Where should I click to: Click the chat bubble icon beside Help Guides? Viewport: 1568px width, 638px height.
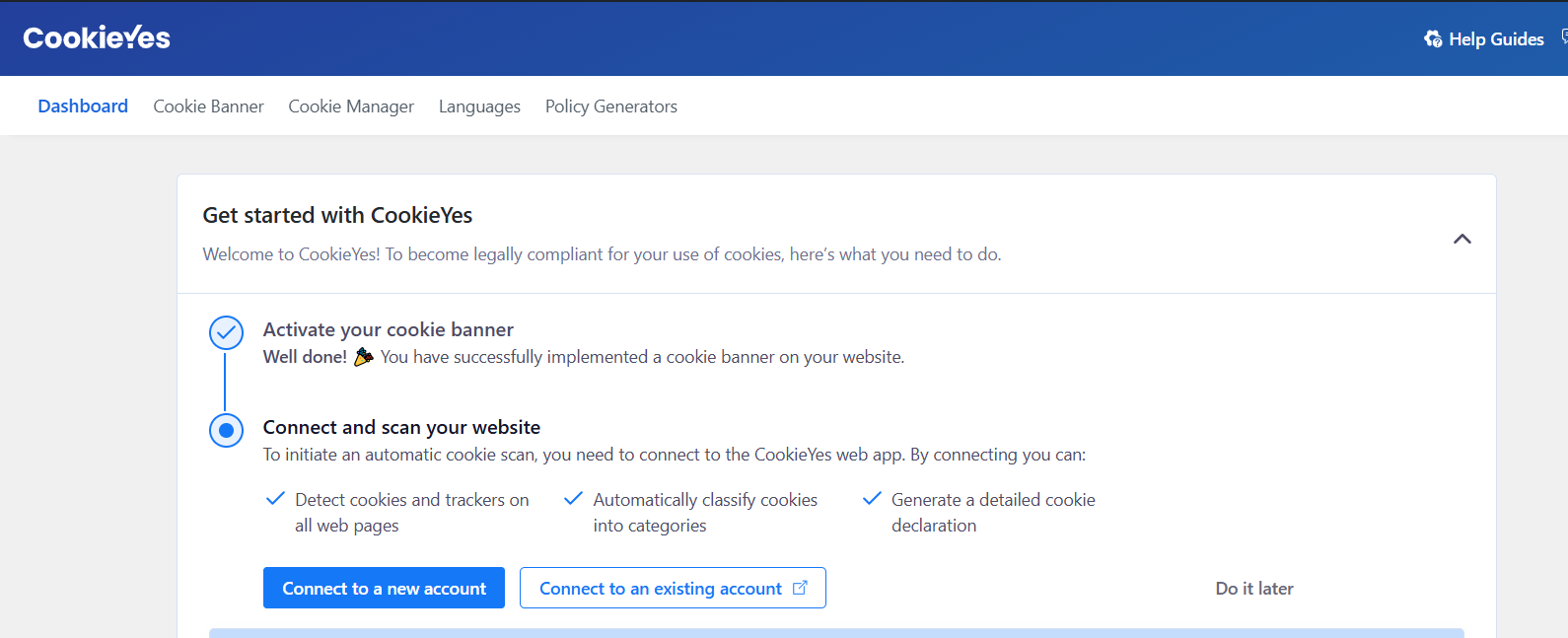pos(1563,37)
